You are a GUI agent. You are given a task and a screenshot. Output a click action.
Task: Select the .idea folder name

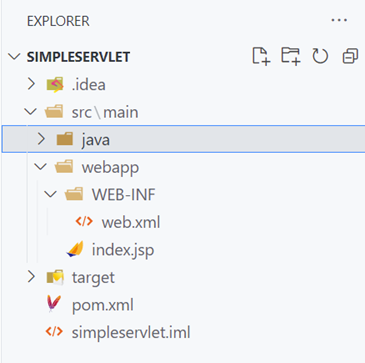point(89,85)
